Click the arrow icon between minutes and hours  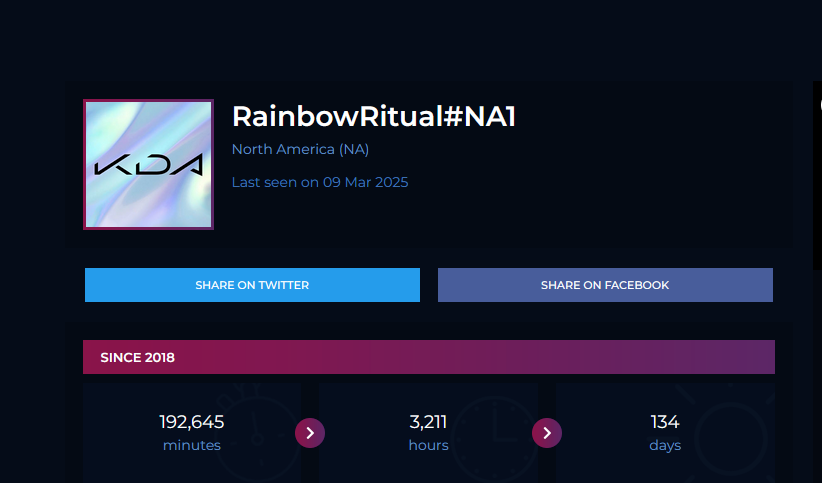click(x=310, y=433)
